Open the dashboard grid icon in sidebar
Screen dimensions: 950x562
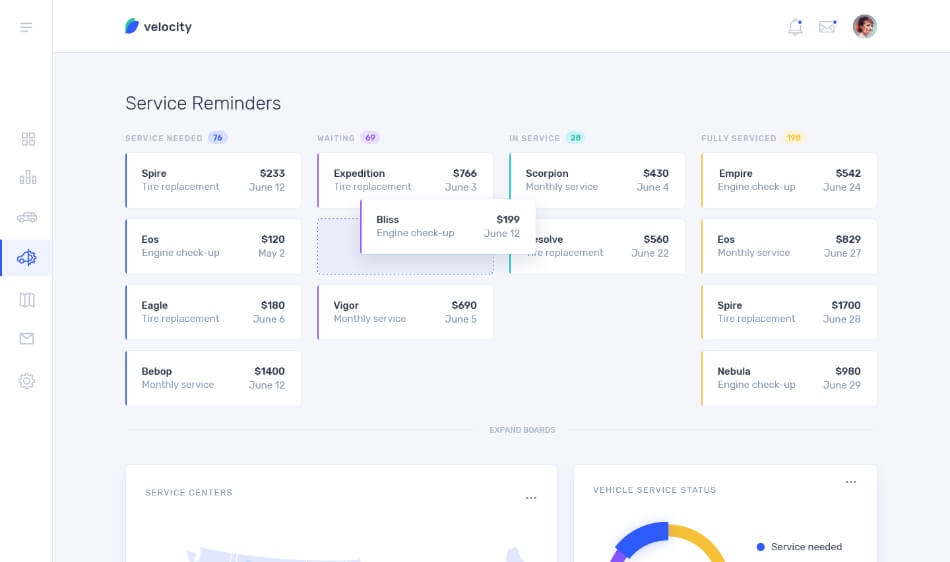click(28, 139)
